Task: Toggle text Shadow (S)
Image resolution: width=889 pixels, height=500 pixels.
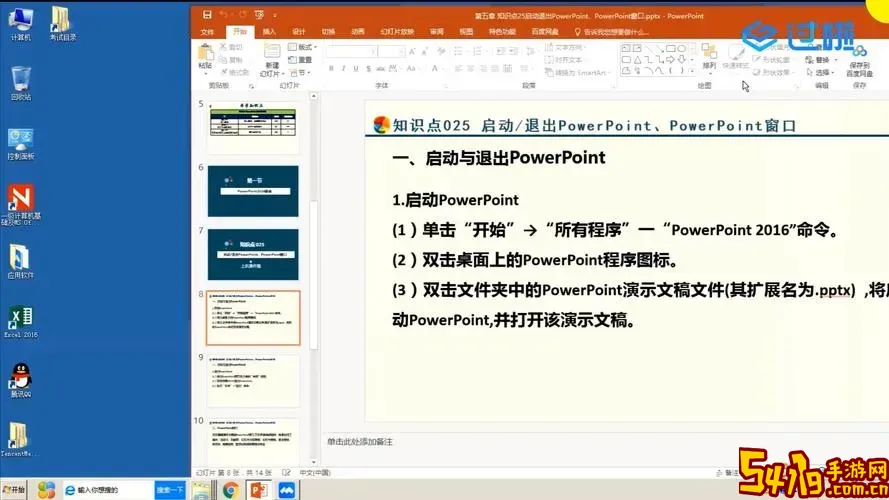Action: click(x=369, y=69)
